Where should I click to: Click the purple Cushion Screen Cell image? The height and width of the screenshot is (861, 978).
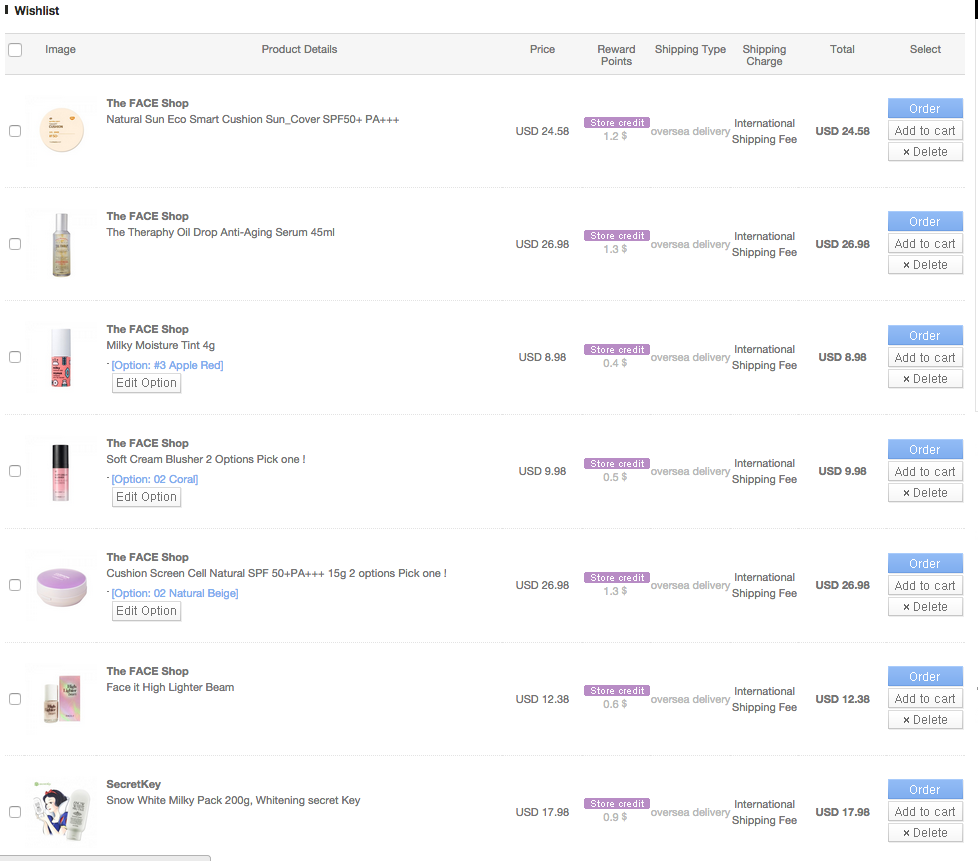coord(62,585)
